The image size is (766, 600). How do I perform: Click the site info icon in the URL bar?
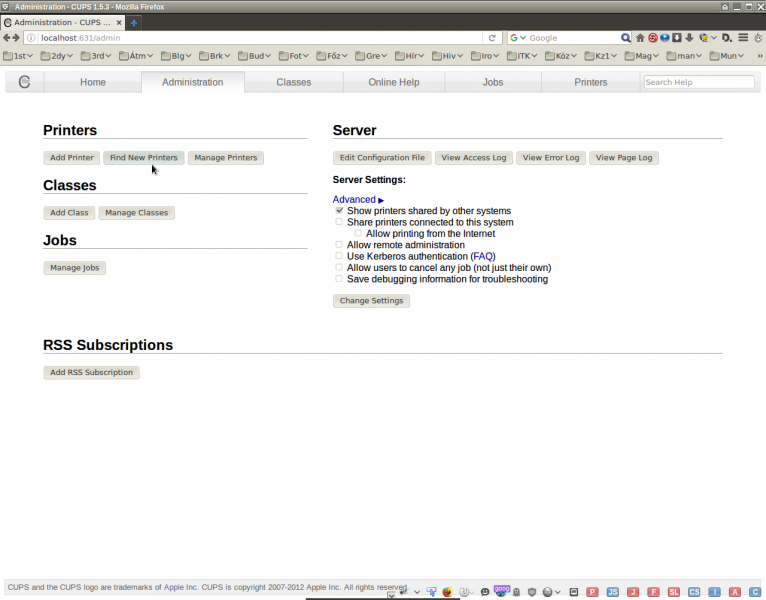[31, 38]
